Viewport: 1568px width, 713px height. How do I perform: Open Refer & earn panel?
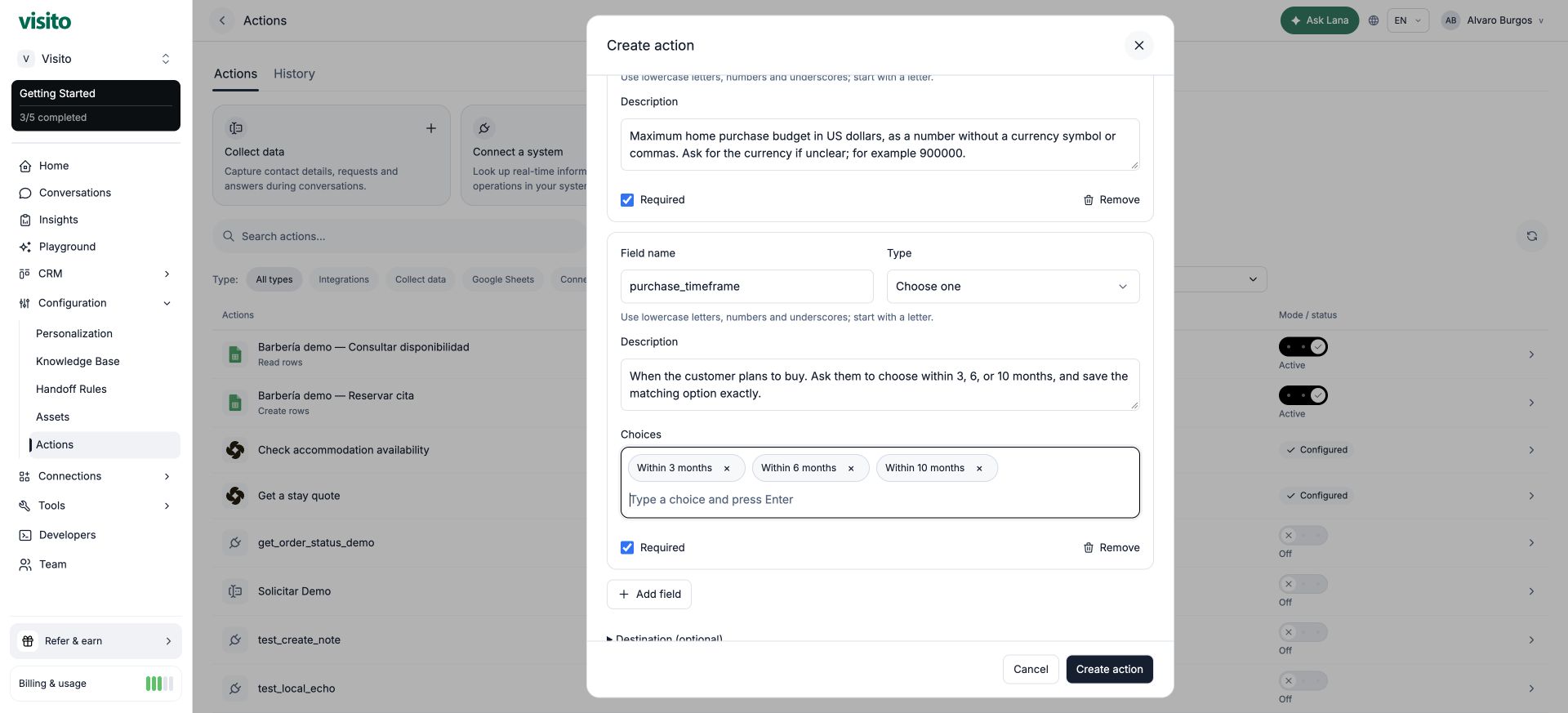point(96,642)
